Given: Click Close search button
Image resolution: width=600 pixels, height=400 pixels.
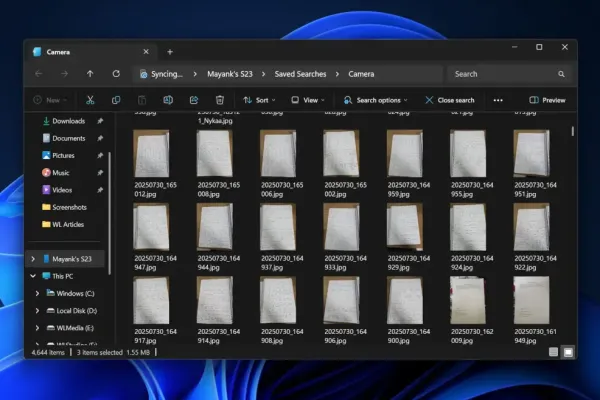Looking at the screenshot, I should (x=450, y=100).
